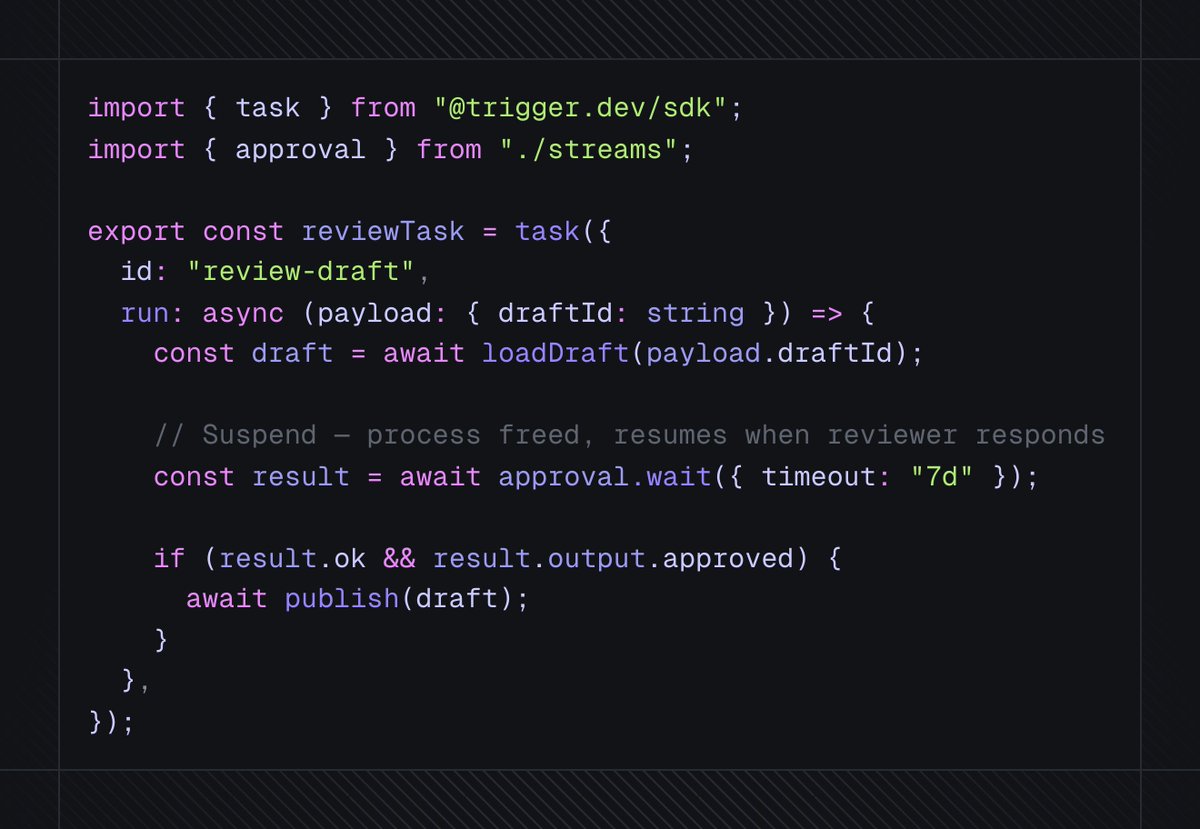This screenshot has width=1200, height=829.
Task: Select the reviewTask constant name
Action: [x=383, y=232]
